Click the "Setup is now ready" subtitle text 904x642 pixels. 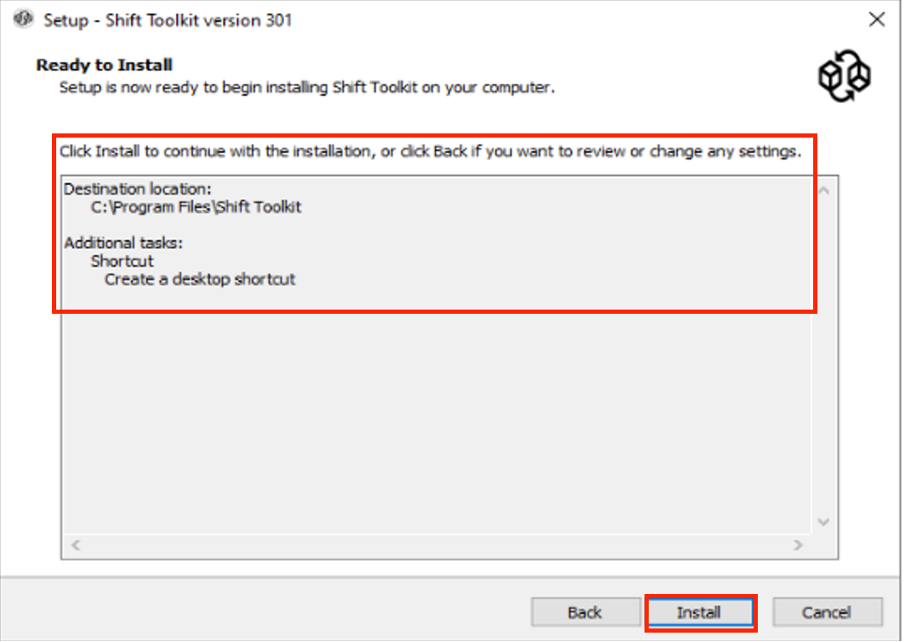(x=306, y=87)
